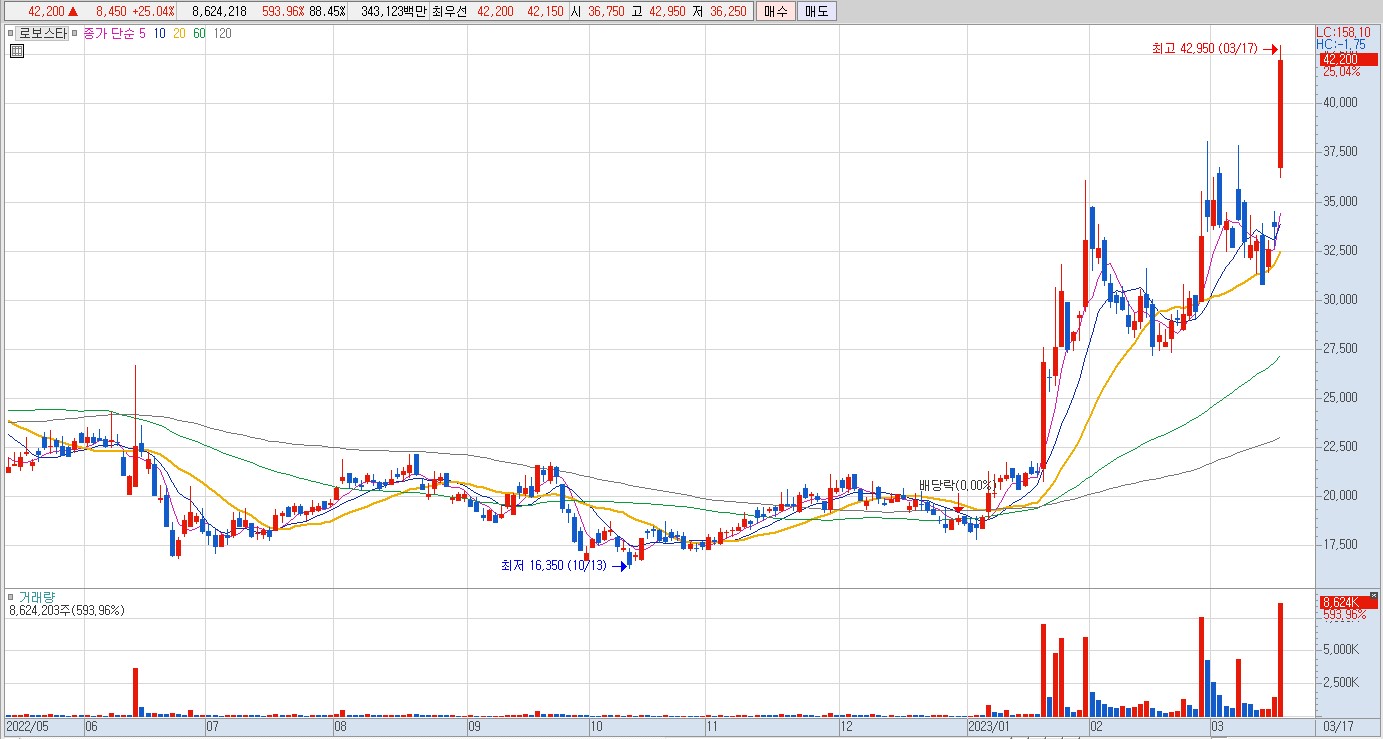The width and height of the screenshot is (1383, 739).
Task: Click the 최저 16,350 (10/13) low annotation
Action: click(x=554, y=565)
